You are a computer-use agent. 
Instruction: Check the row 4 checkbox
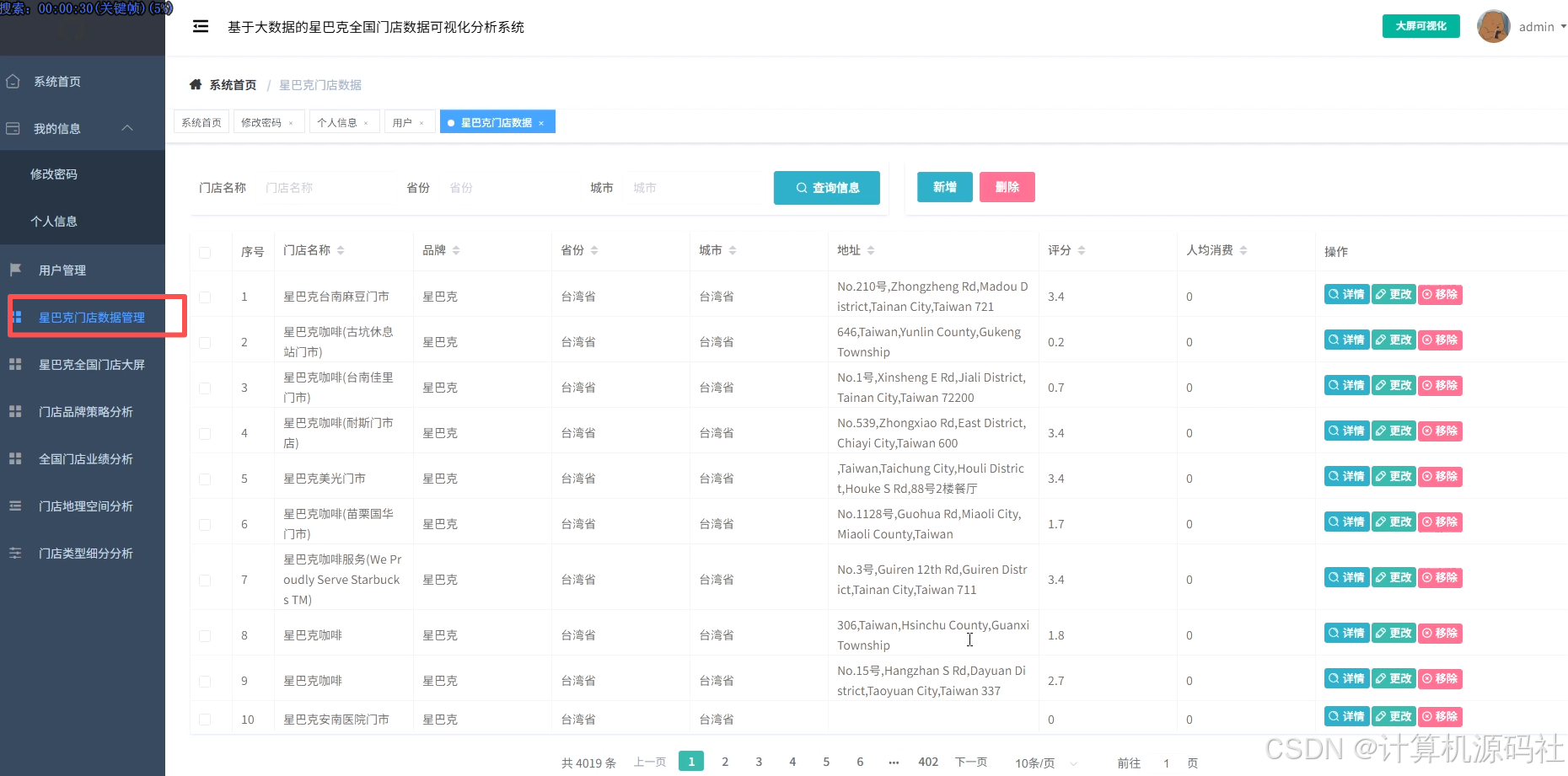tap(205, 434)
